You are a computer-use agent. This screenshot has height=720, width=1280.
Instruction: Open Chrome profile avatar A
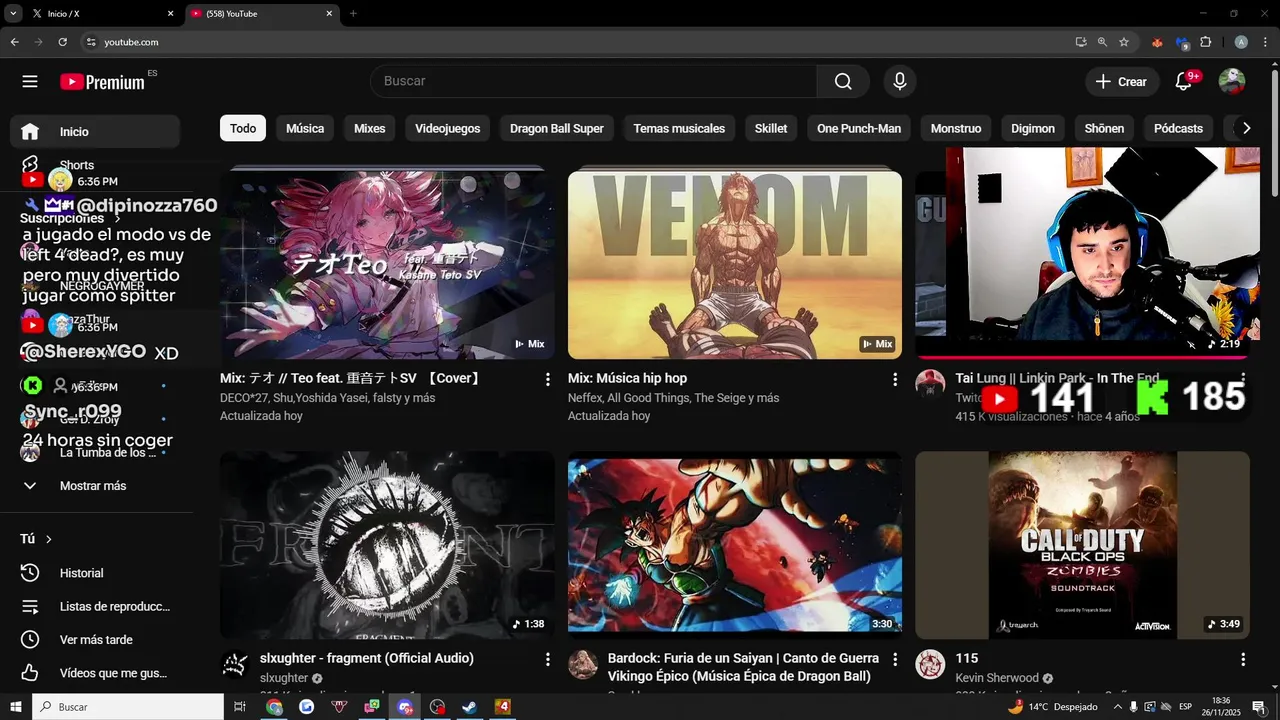(x=1241, y=42)
